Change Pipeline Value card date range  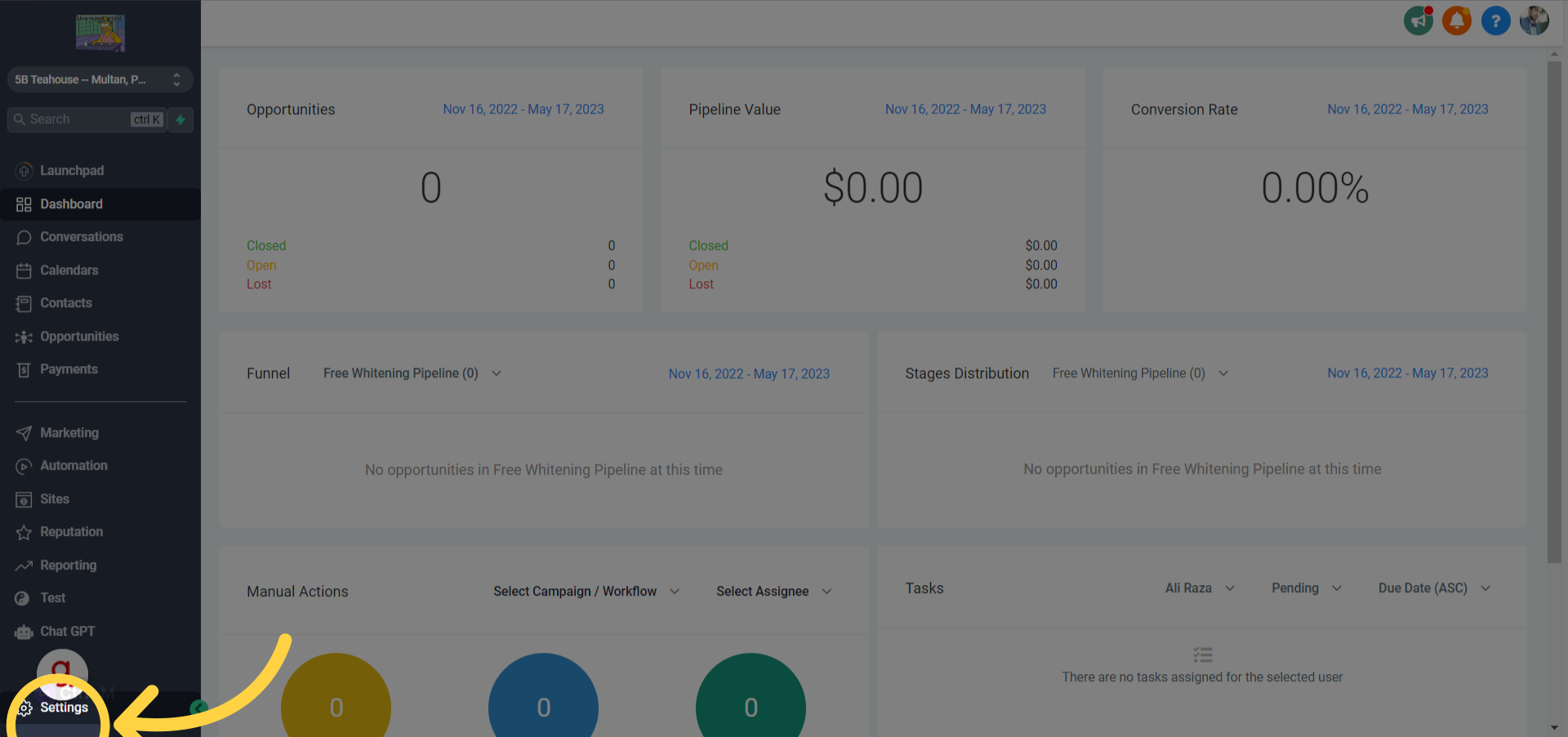[965, 109]
